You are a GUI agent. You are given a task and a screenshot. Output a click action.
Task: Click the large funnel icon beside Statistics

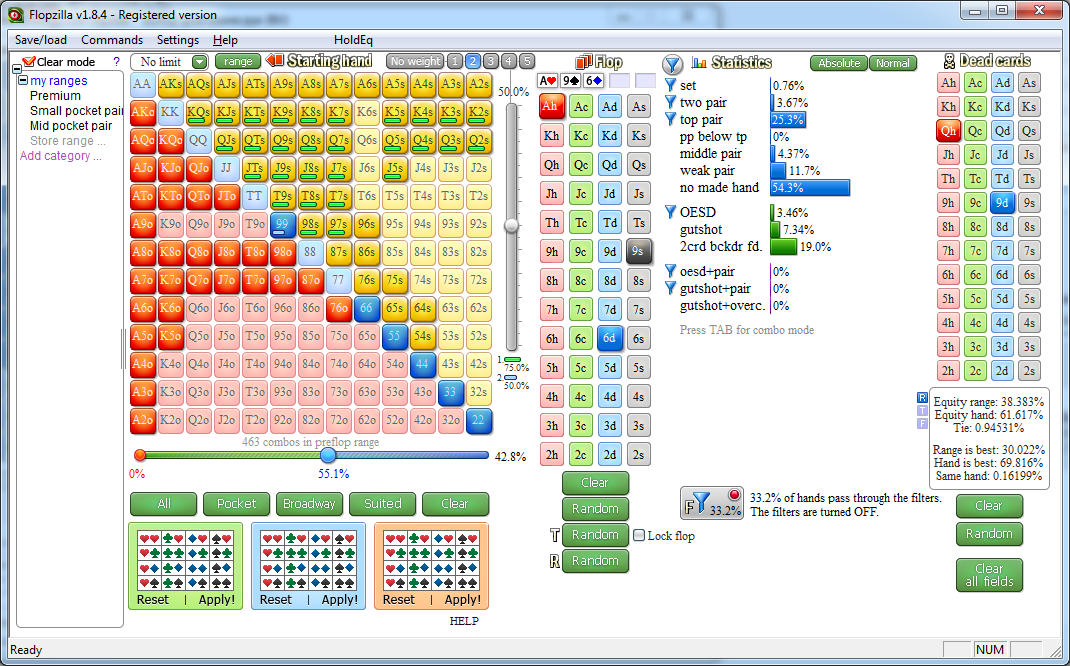click(672, 64)
